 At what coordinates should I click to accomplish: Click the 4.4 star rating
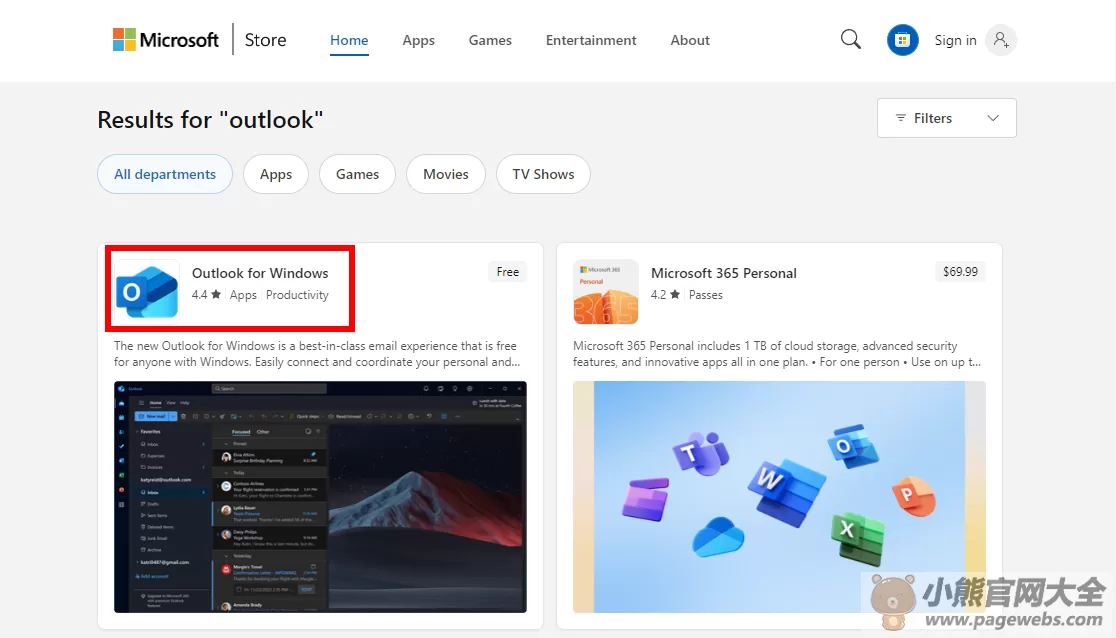(206, 295)
